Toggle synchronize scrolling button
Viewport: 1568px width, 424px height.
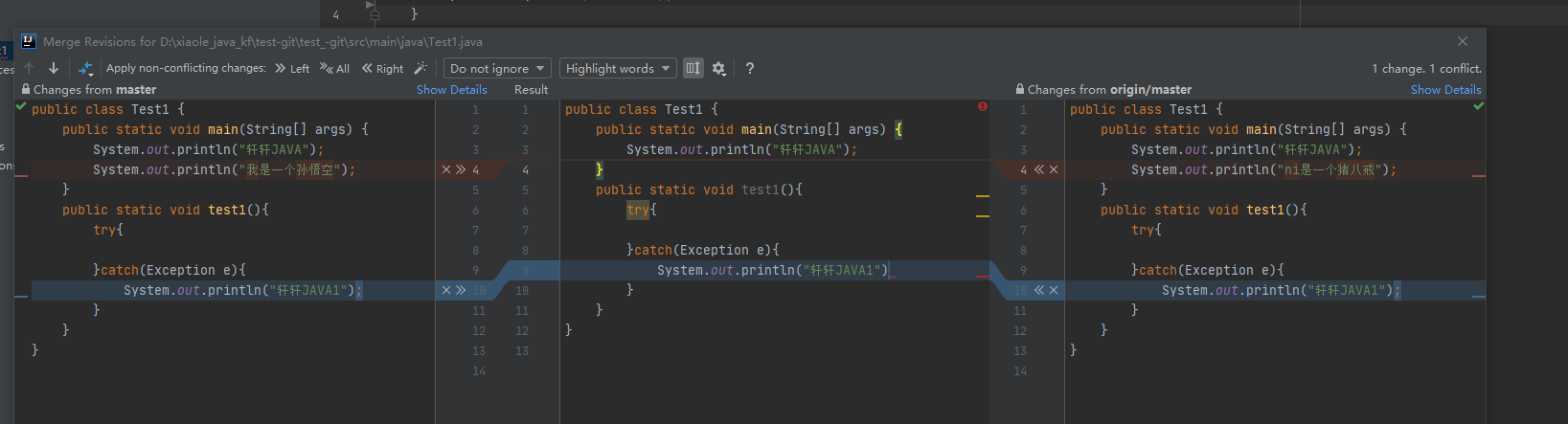693,68
